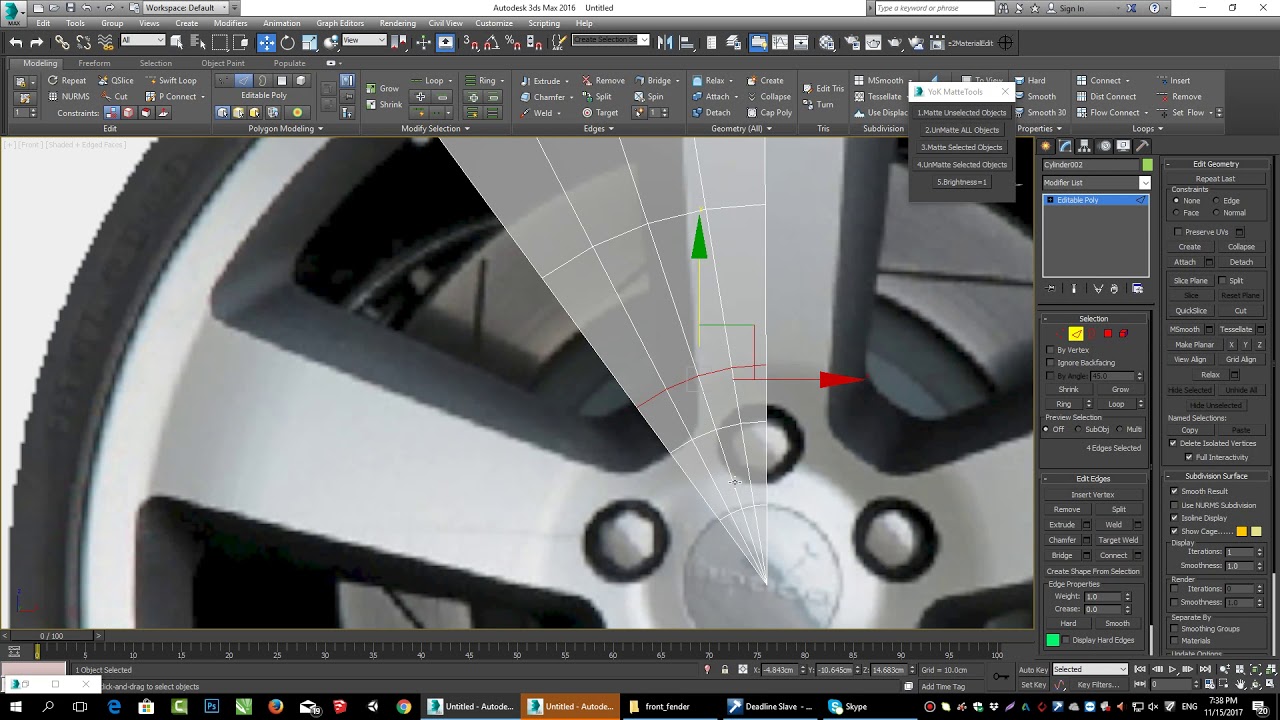Click the time slider showing 0 / 100

click(51, 636)
